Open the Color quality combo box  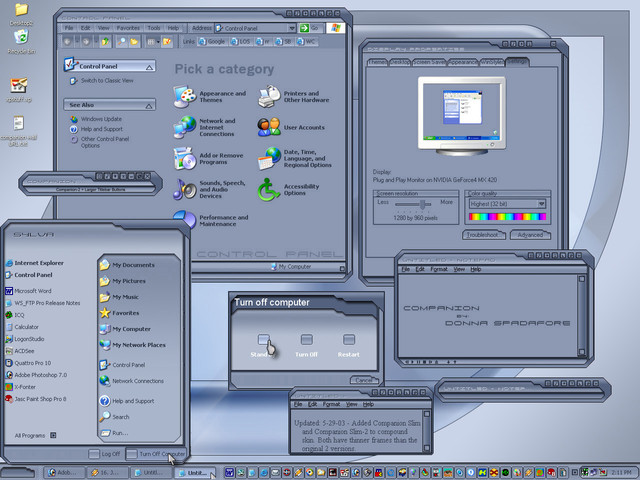pos(508,204)
